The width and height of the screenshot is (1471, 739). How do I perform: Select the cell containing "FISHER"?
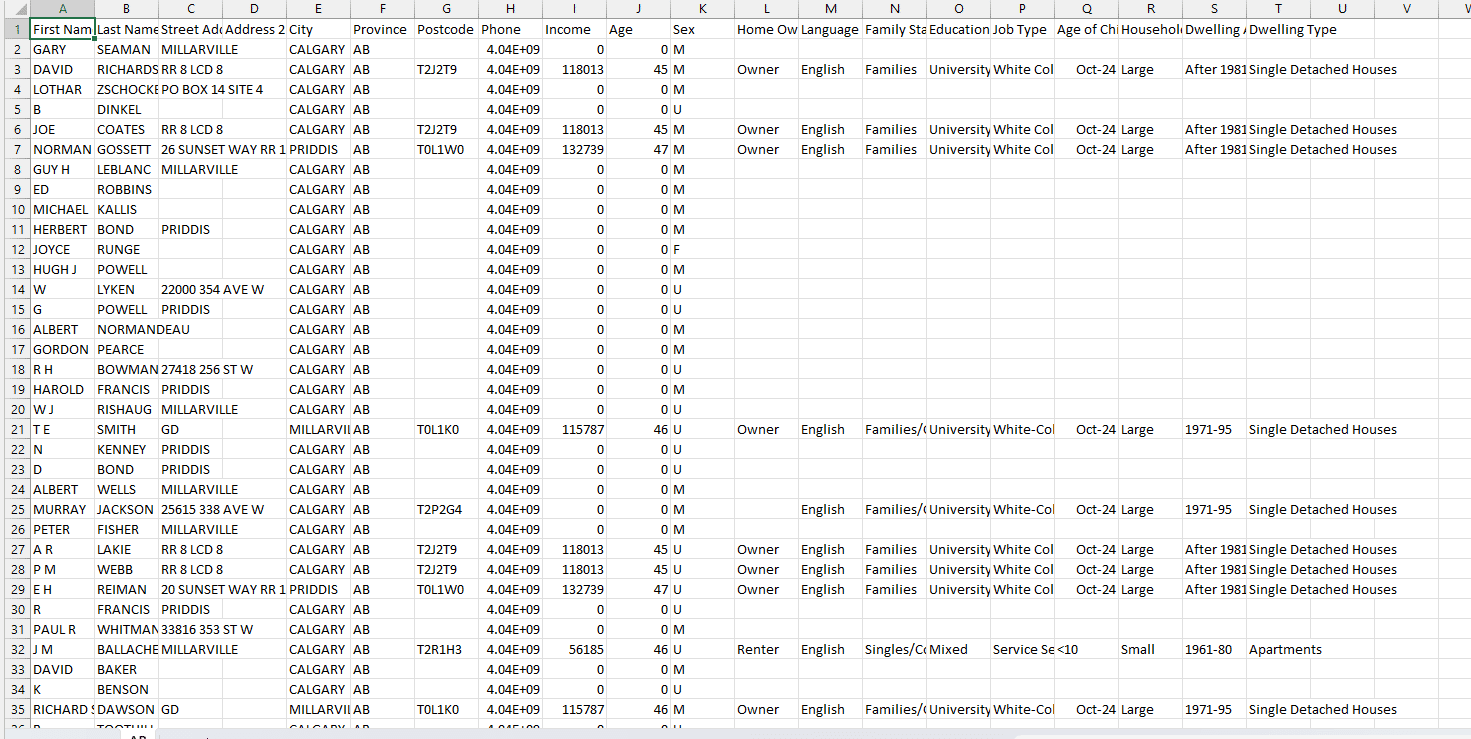(127, 529)
